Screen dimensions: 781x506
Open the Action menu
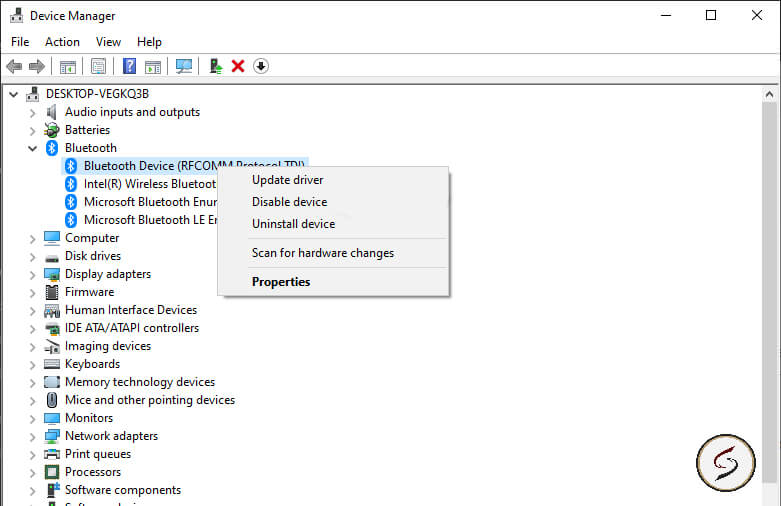pyautogui.click(x=62, y=42)
